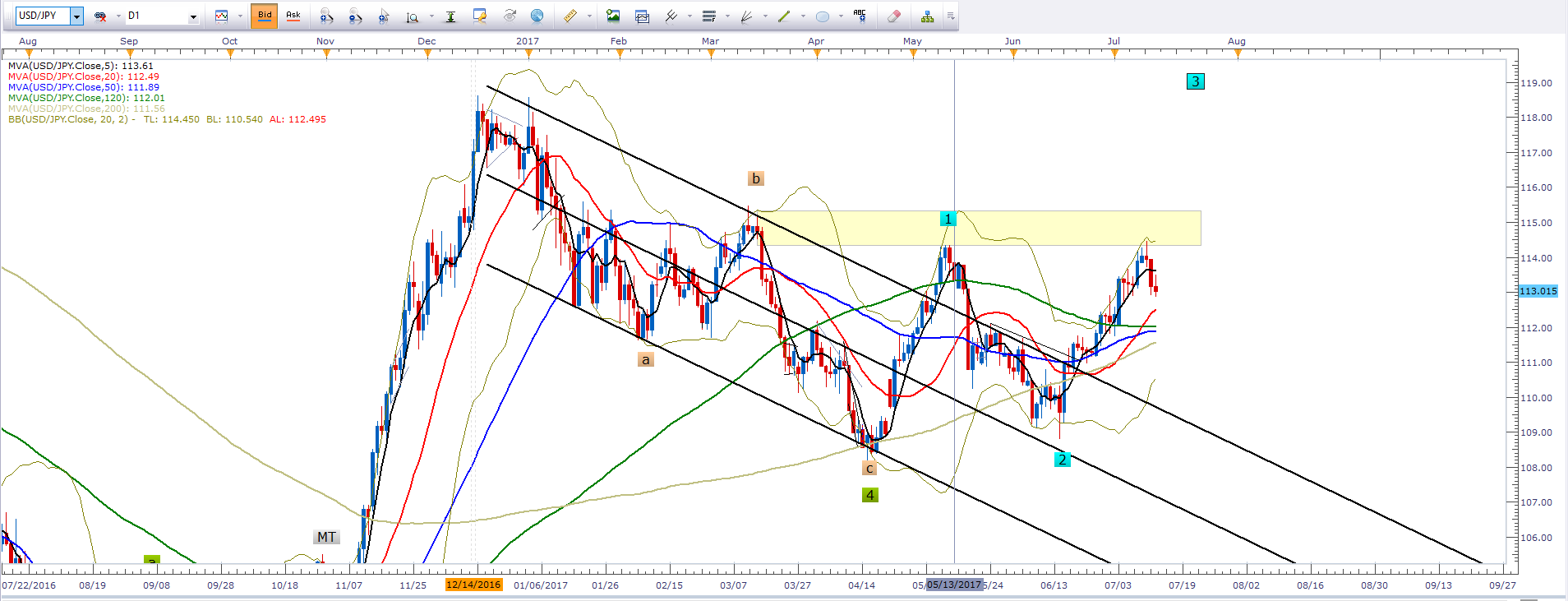Toggle the unlink chart chain icon
Image resolution: width=1568 pixels, height=601 pixels.
(x=100, y=16)
